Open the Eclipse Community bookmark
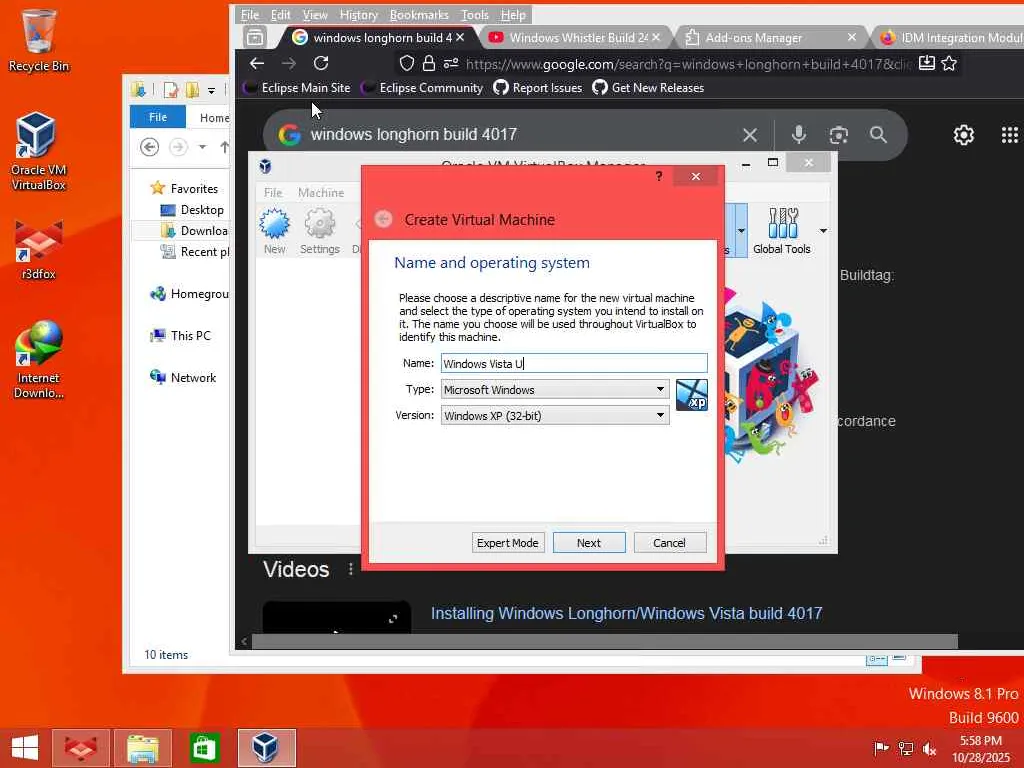 coord(423,88)
